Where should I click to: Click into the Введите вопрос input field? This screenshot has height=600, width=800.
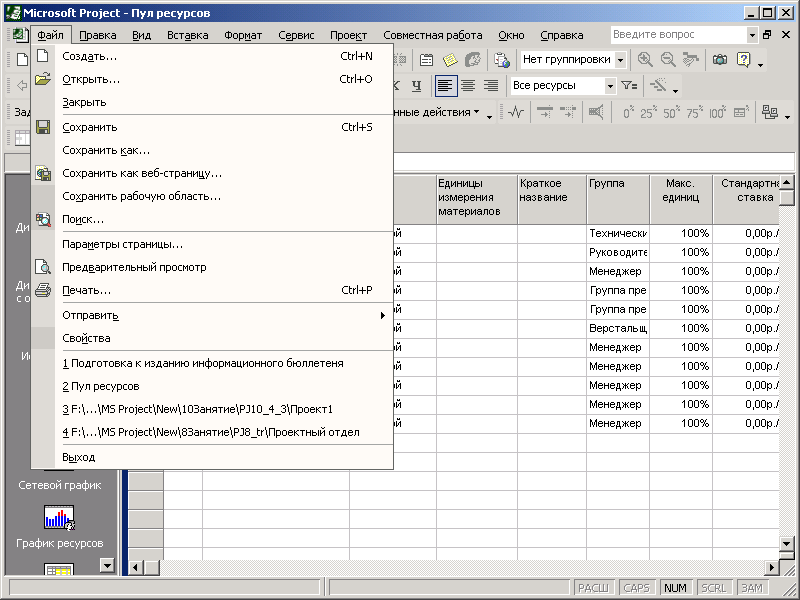click(x=679, y=35)
